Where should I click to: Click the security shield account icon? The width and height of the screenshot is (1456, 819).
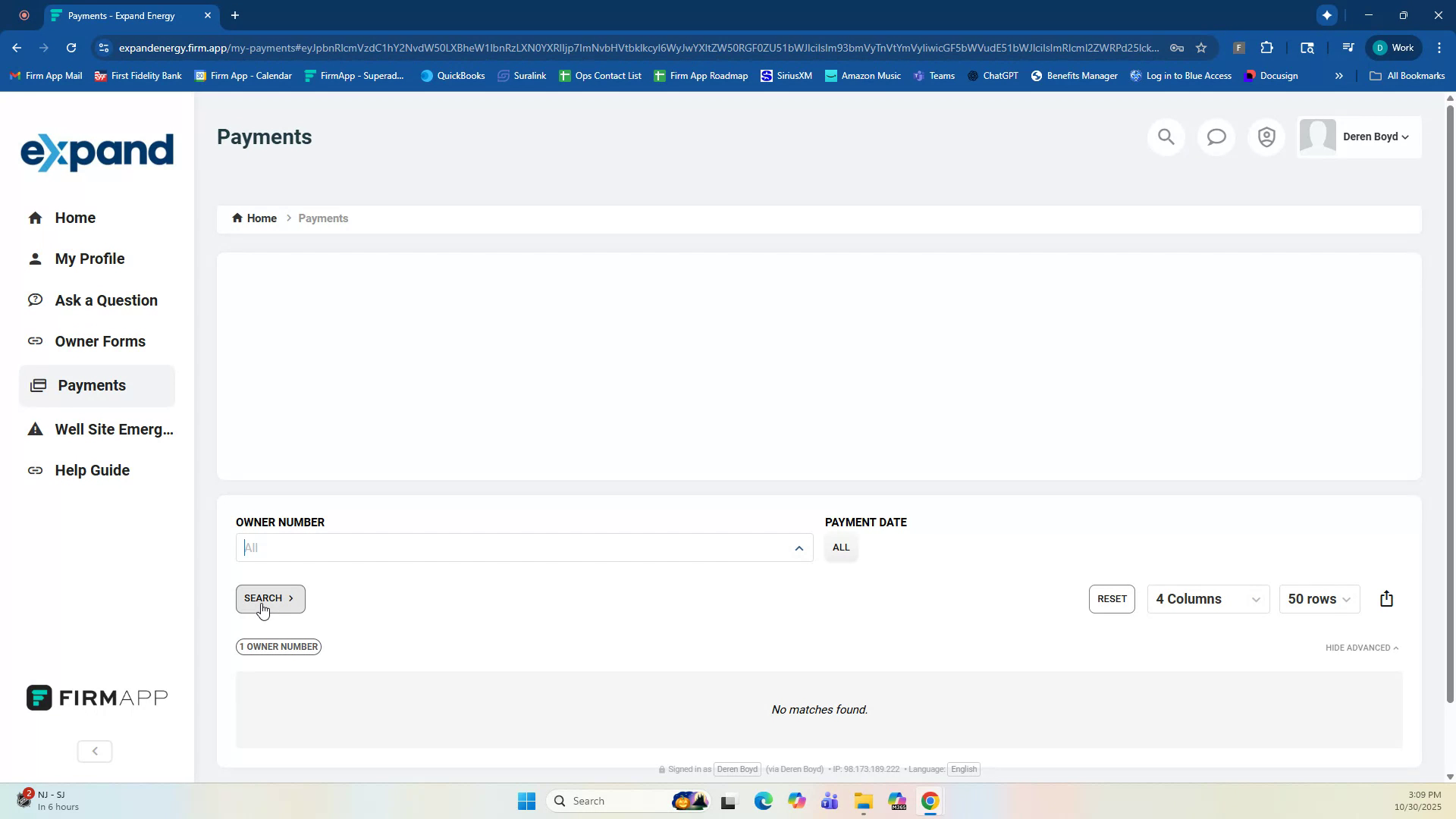1266,136
